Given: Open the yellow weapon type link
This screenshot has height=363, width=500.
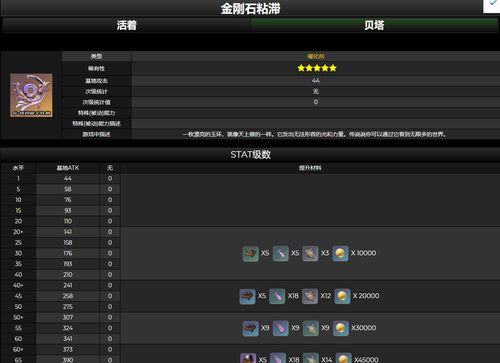Looking at the screenshot, I should tap(316, 56).
